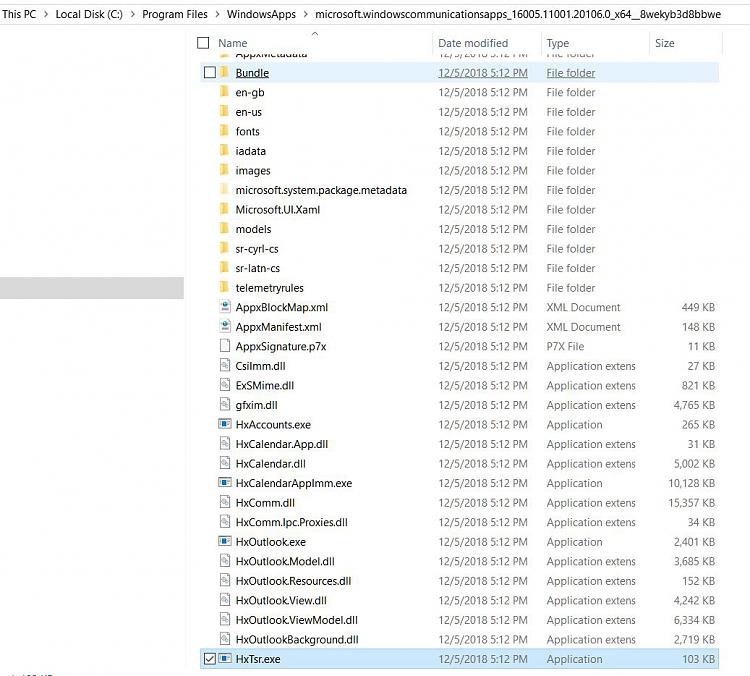Click XML Document type of AppxManifest.xml
750x676 pixels.
point(584,327)
